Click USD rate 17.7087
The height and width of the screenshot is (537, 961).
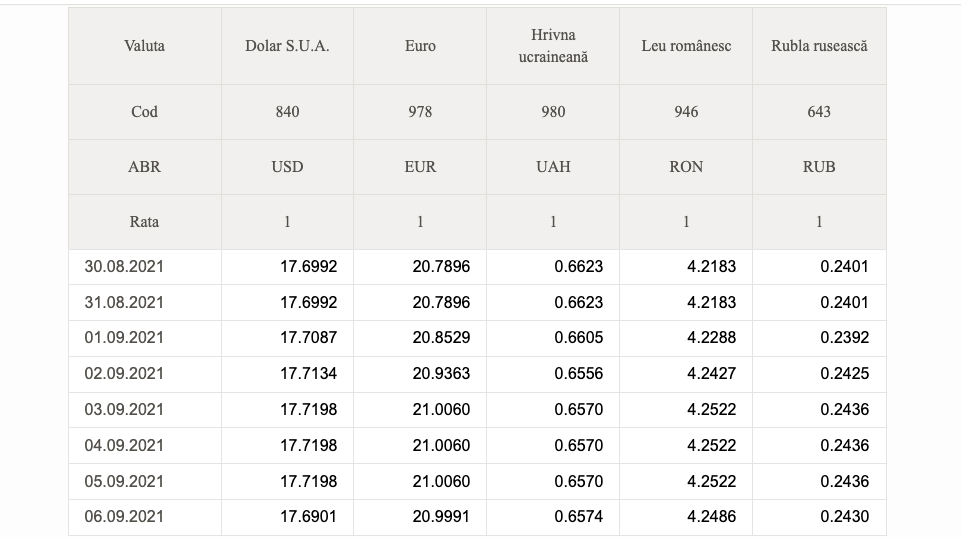[308, 338]
